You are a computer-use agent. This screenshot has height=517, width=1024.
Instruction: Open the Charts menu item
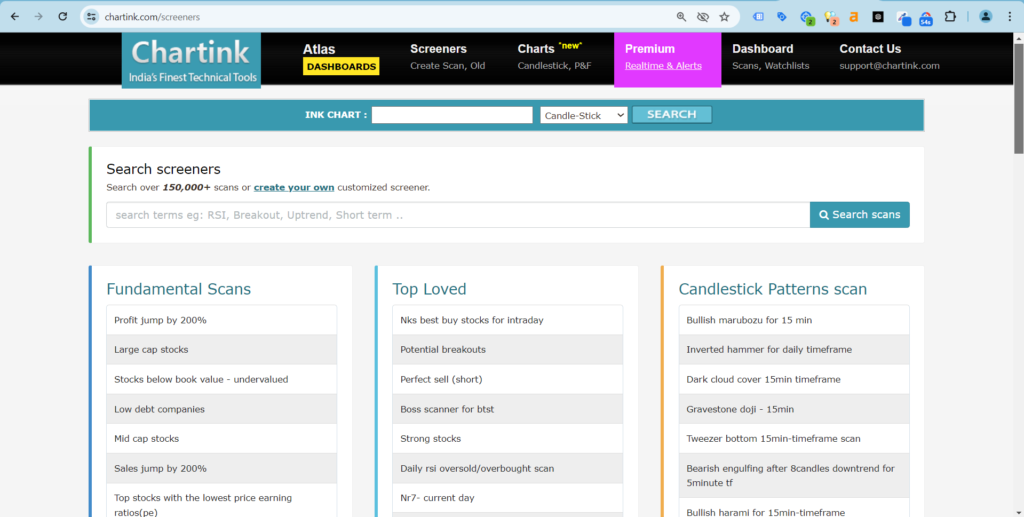pos(554,57)
